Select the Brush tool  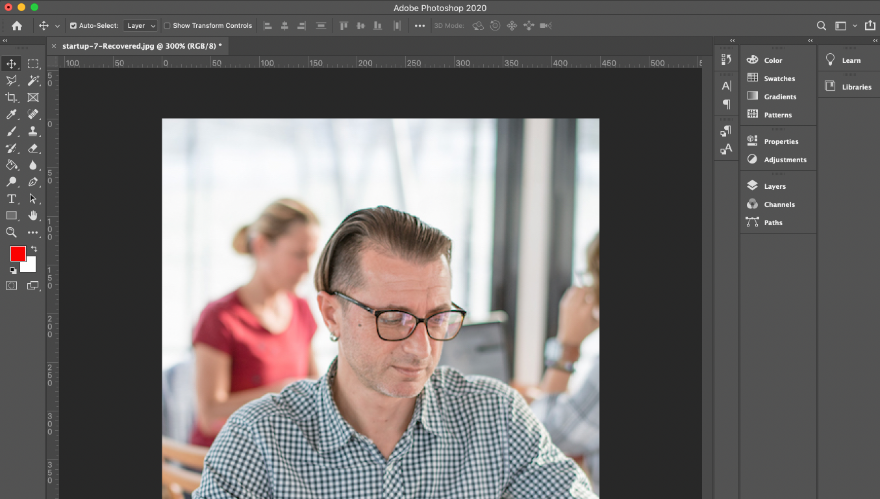click(x=12, y=131)
